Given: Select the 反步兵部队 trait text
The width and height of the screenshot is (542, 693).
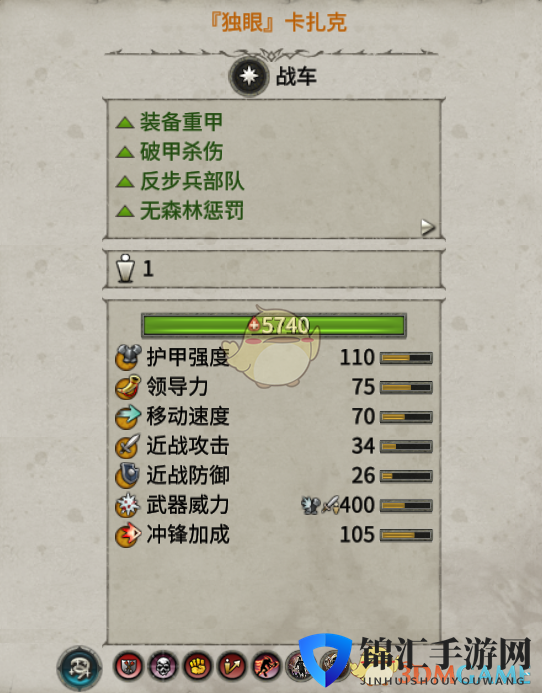Looking at the screenshot, I should [x=192, y=181].
